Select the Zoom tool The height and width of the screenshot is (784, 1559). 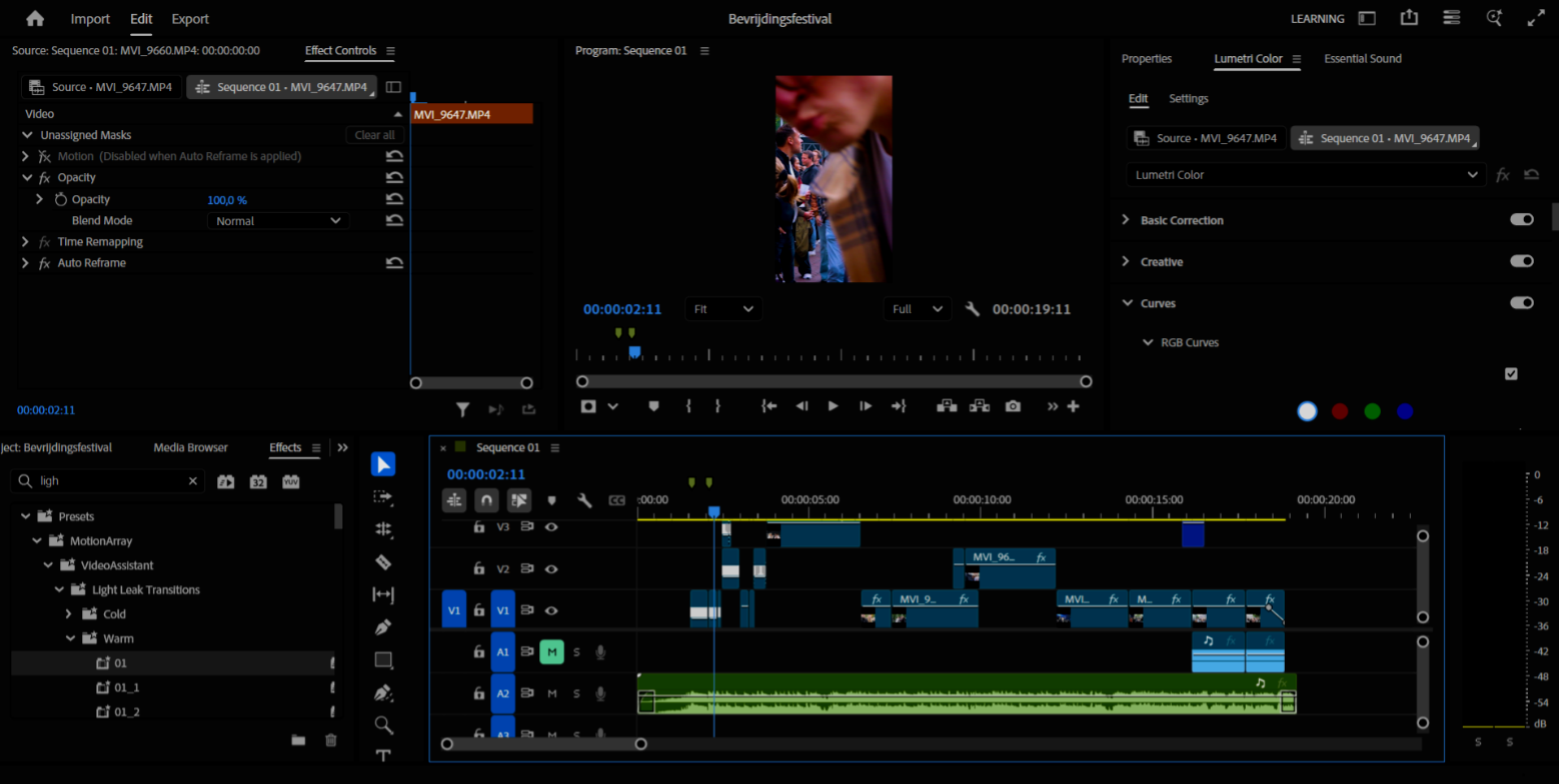point(383,725)
